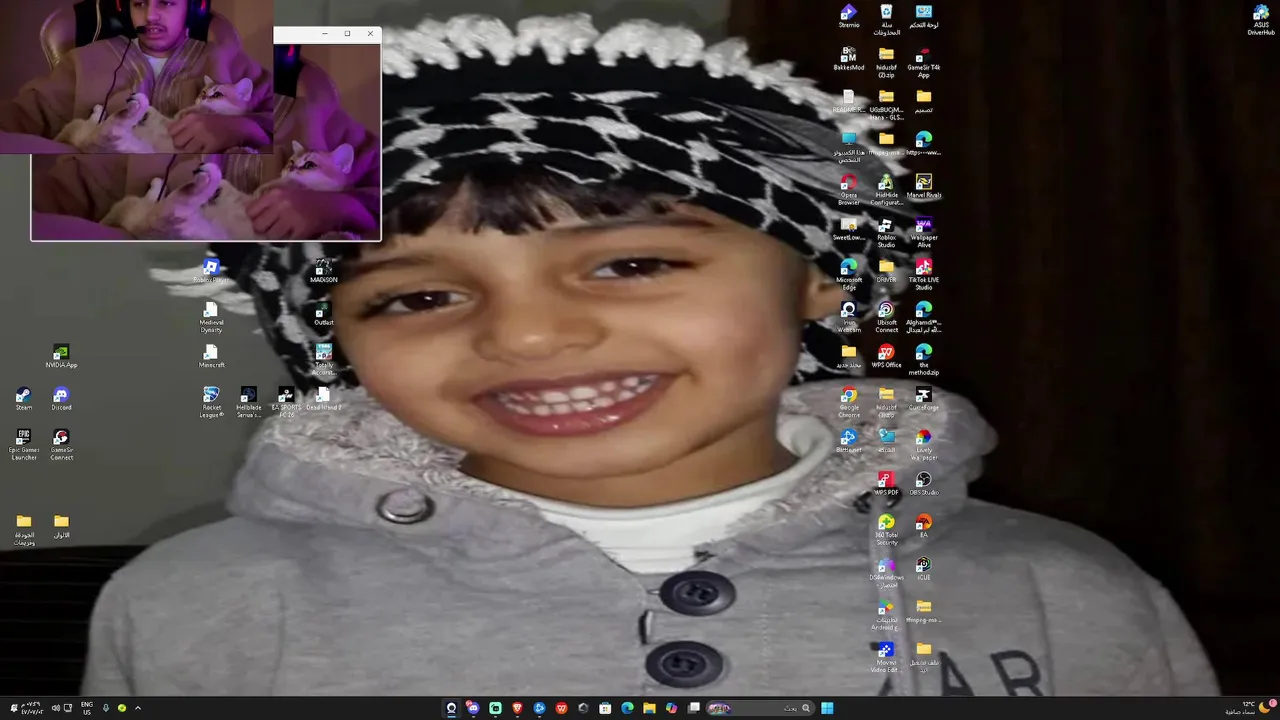Open Roblox Studio shortcut

pos(886,232)
